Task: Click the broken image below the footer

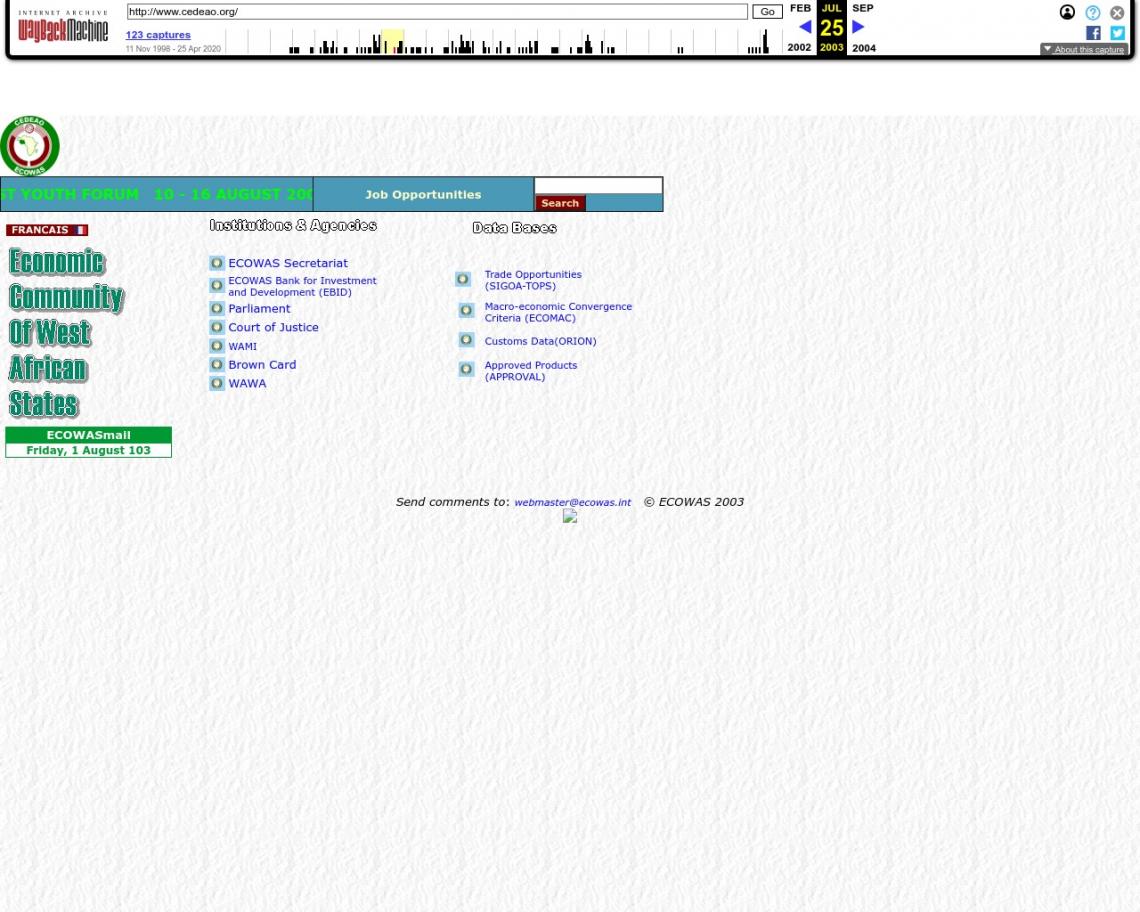Action: 570,516
